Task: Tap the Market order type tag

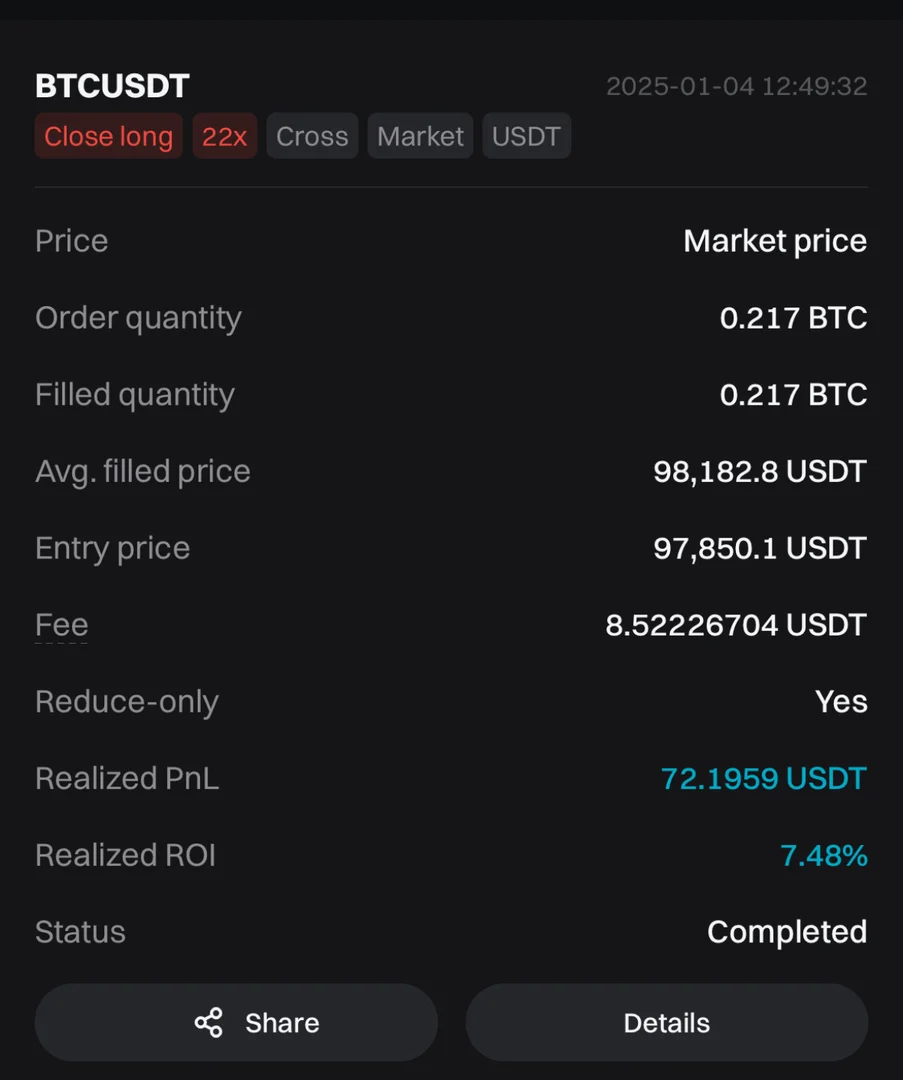Action: point(420,136)
